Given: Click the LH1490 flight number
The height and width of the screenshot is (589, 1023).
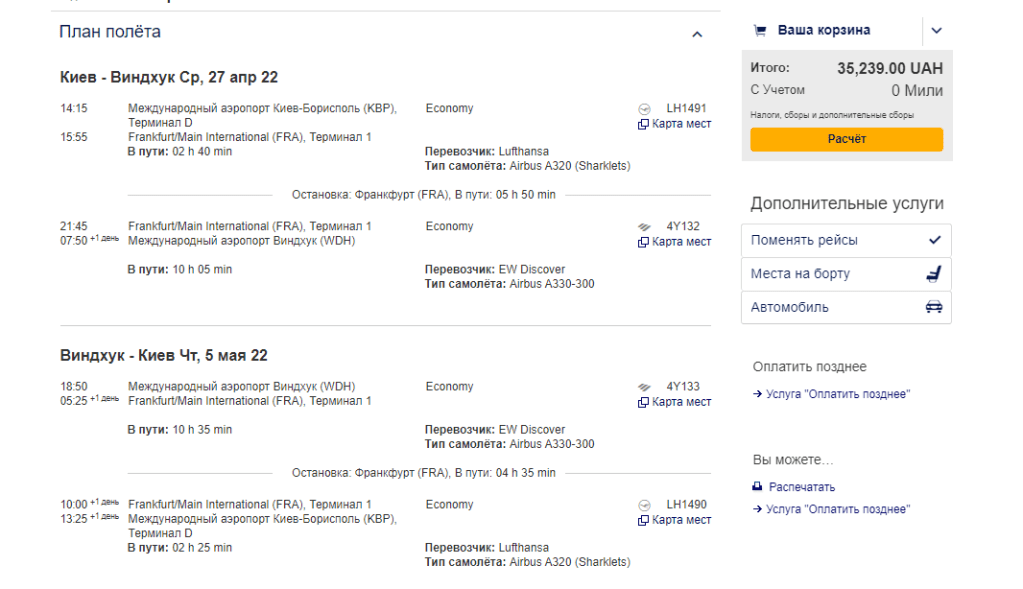Looking at the screenshot, I should (x=686, y=505).
